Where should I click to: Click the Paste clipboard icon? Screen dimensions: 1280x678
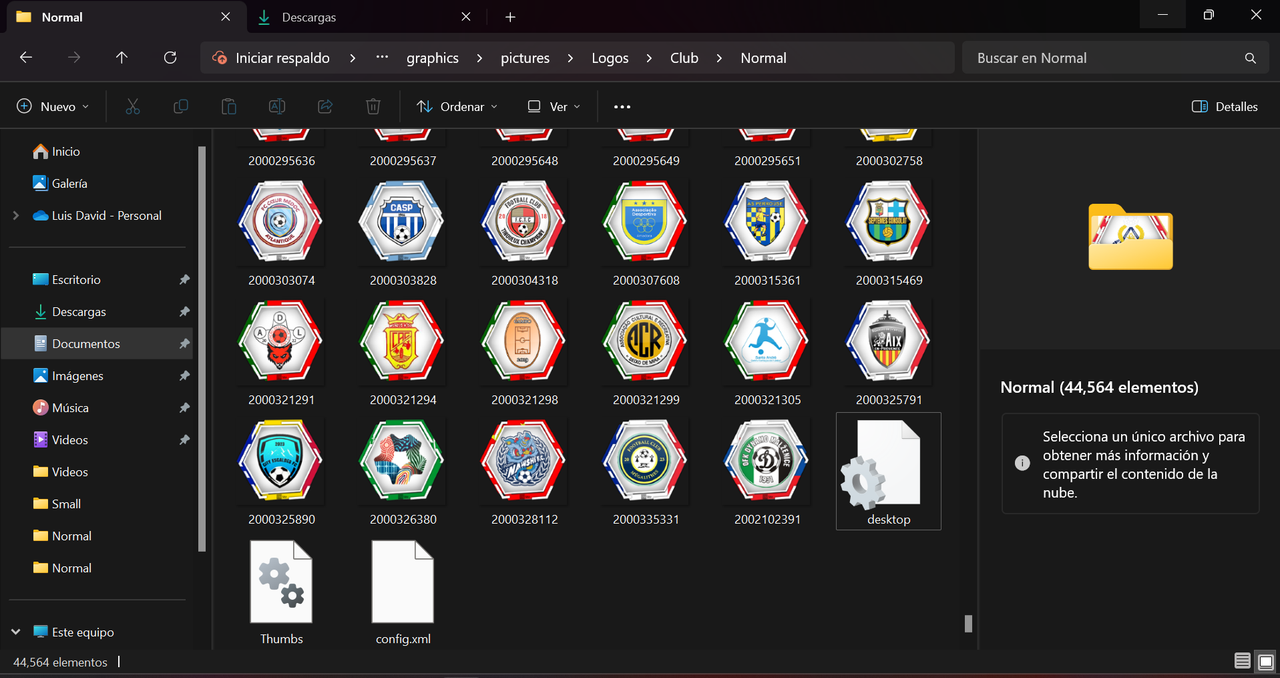tap(229, 106)
